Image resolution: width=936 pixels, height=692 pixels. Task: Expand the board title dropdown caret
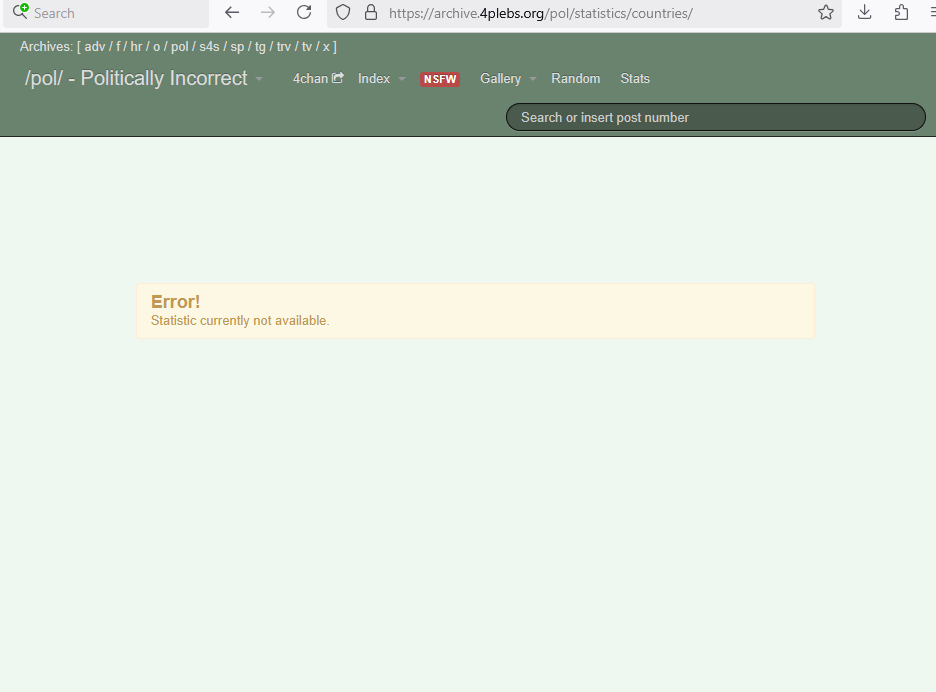pyautogui.click(x=259, y=79)
